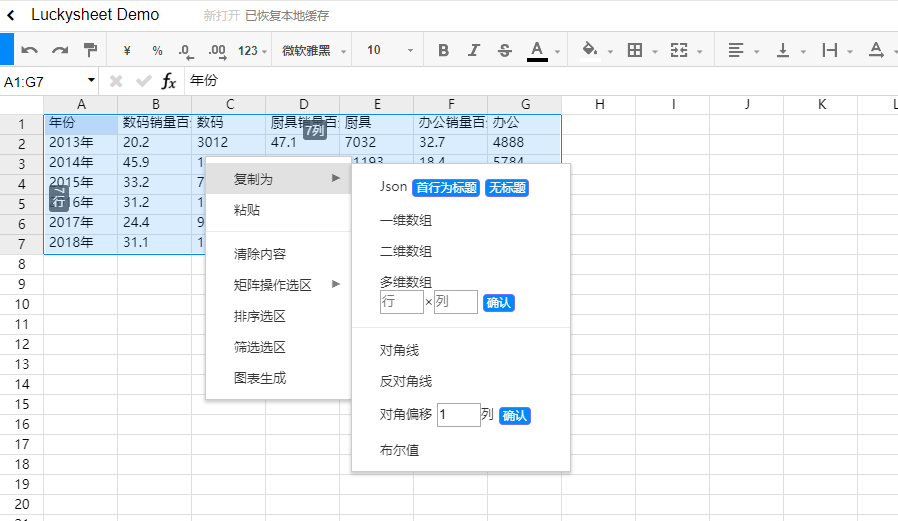Click cell containing 4888

pyautogui.click(x=524, y=142)
